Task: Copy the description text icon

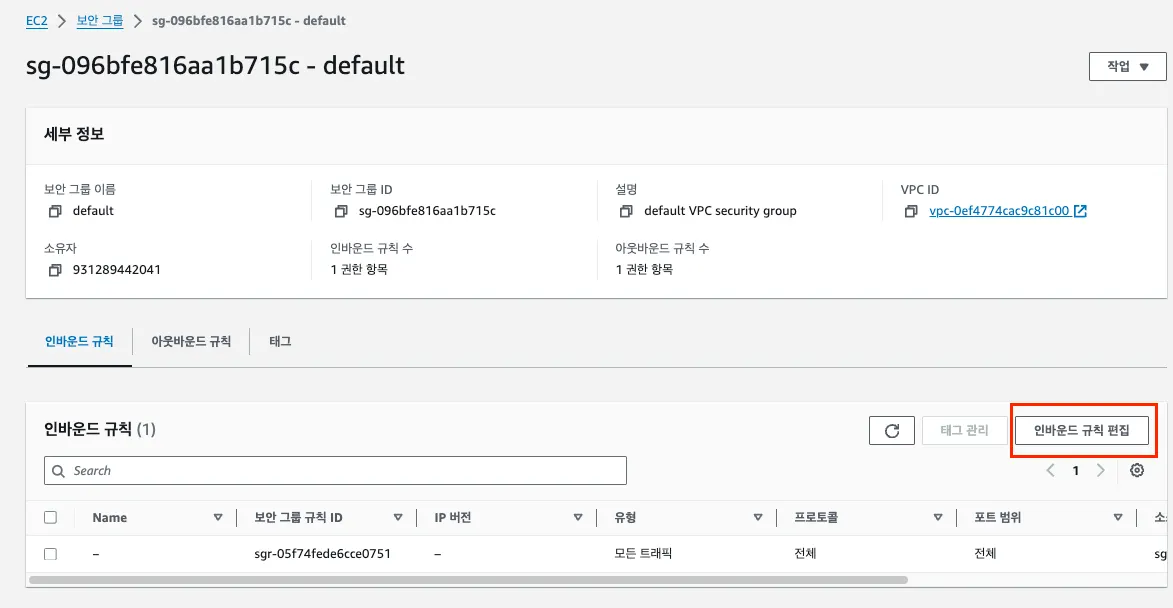Action: [626, 211]
